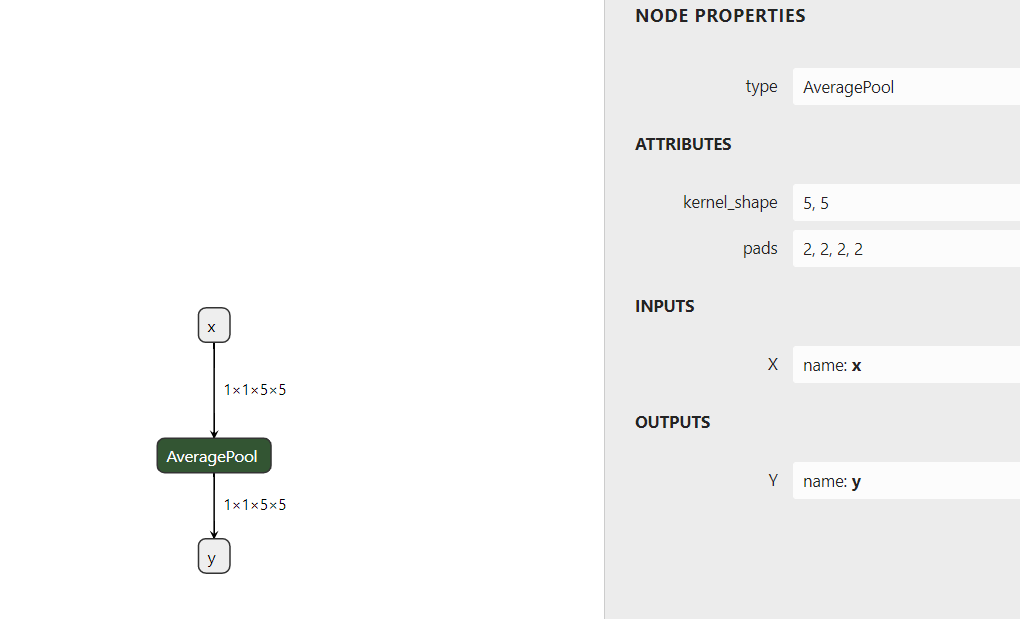The width and height of the screenshot is (1020, 619).
Task: Click the output field labeled name: y
Action: pos(900,480)
